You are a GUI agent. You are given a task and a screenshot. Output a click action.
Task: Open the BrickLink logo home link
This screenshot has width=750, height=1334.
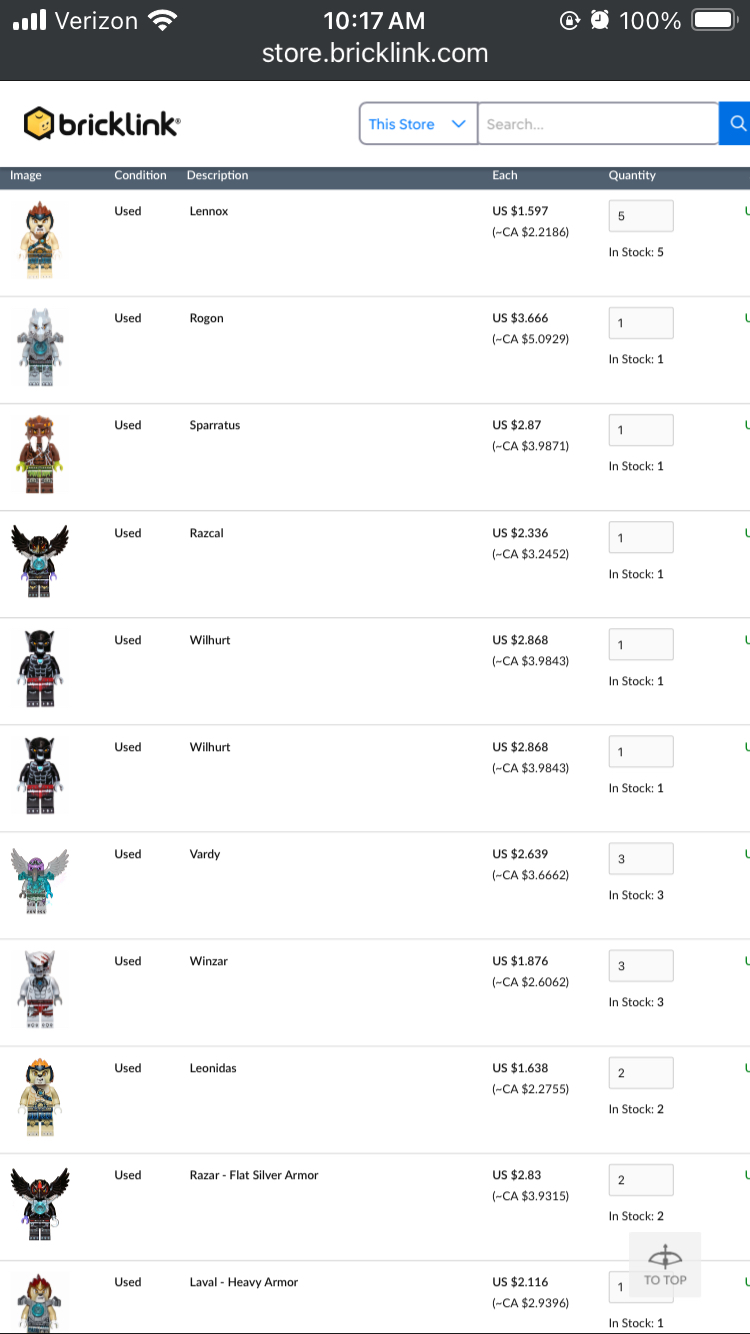[102, 124]
